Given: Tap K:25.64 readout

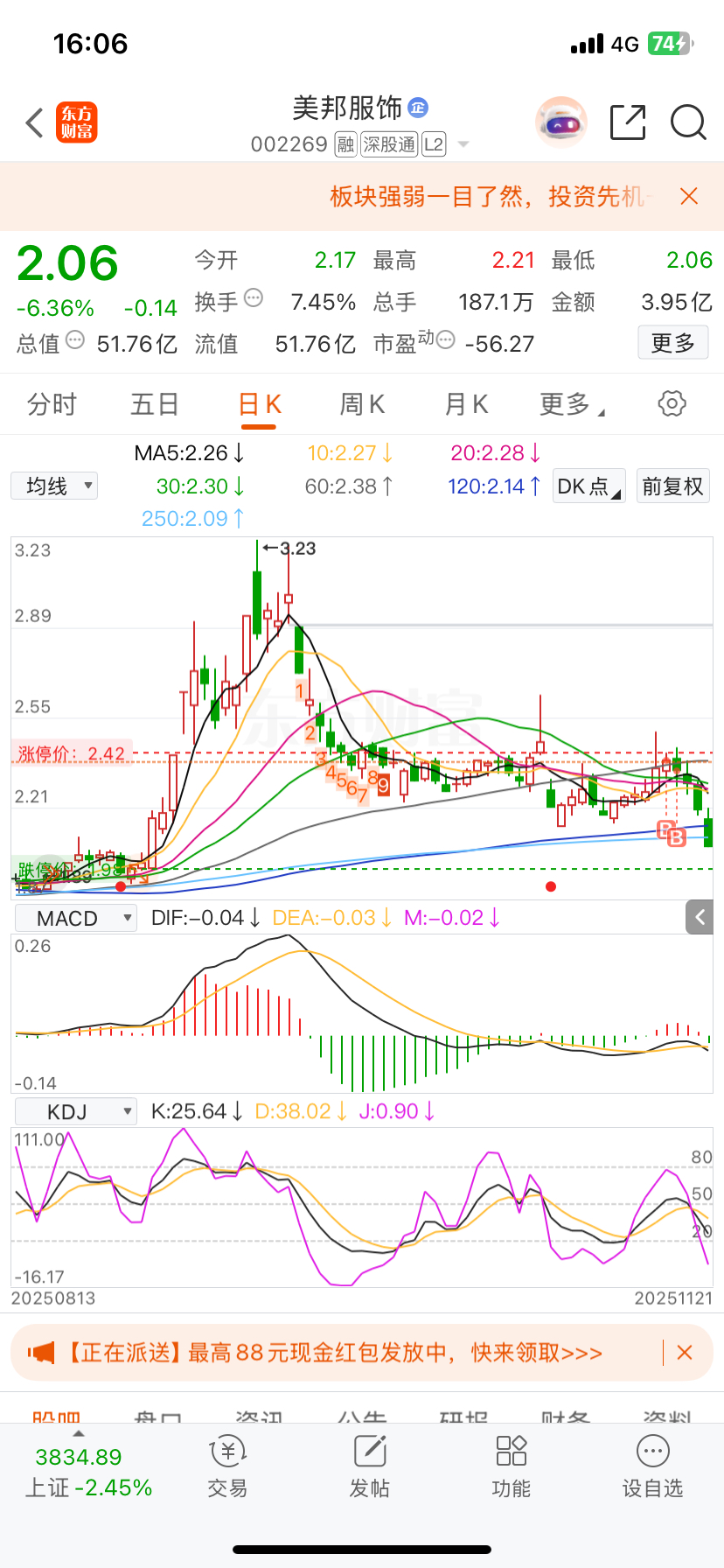Looking at the screenshot, I should [x=197, y=1111].
